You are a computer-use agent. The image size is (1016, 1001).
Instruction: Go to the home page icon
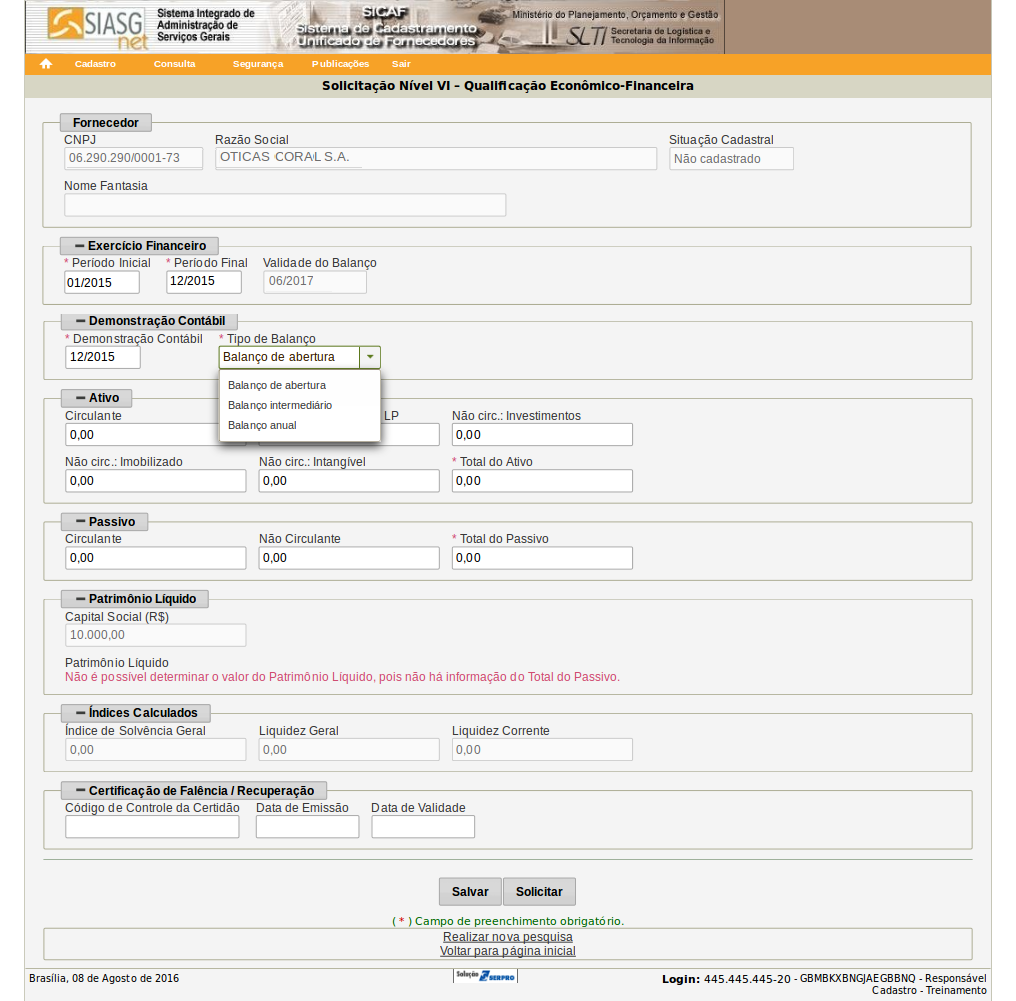[x=45, y=63]
